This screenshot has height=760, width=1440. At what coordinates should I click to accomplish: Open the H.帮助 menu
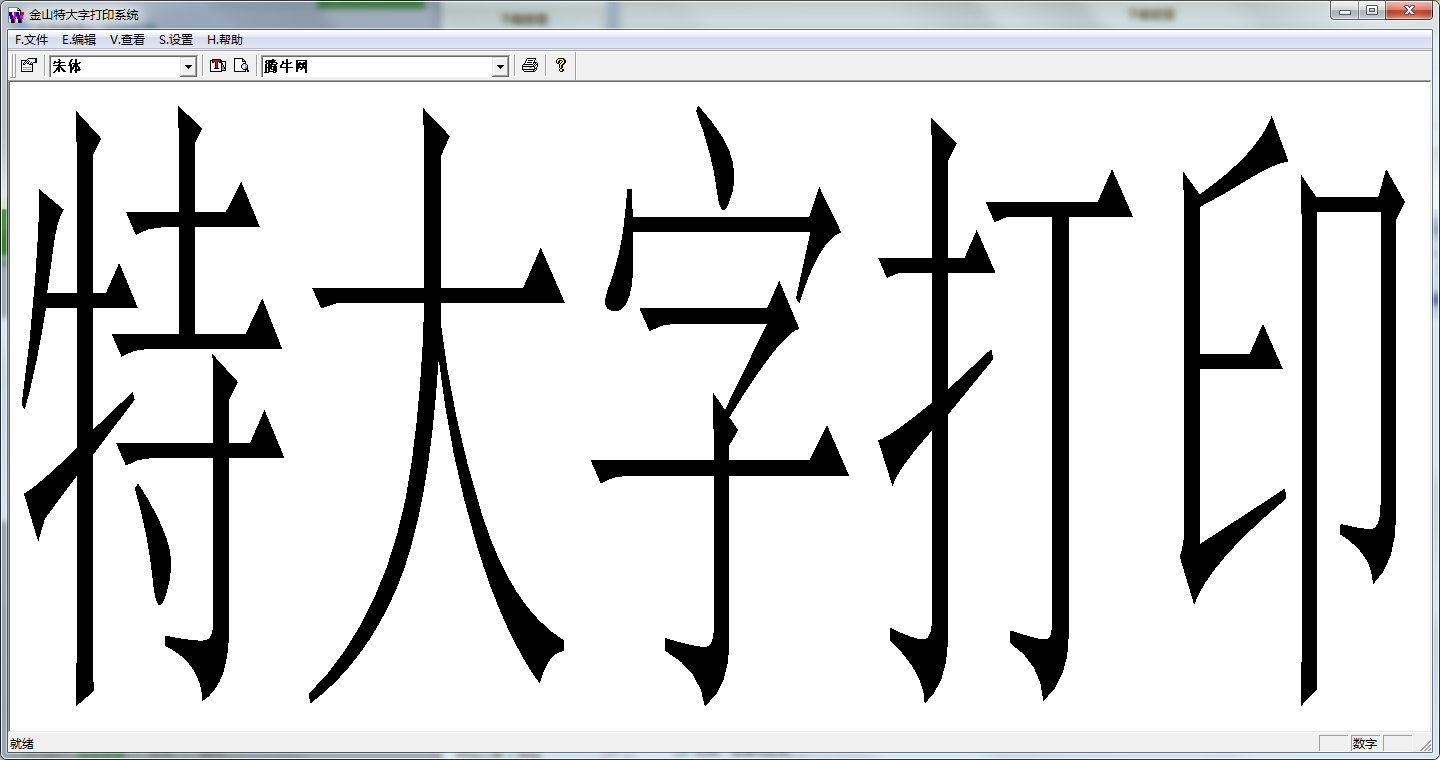point(225,40)
